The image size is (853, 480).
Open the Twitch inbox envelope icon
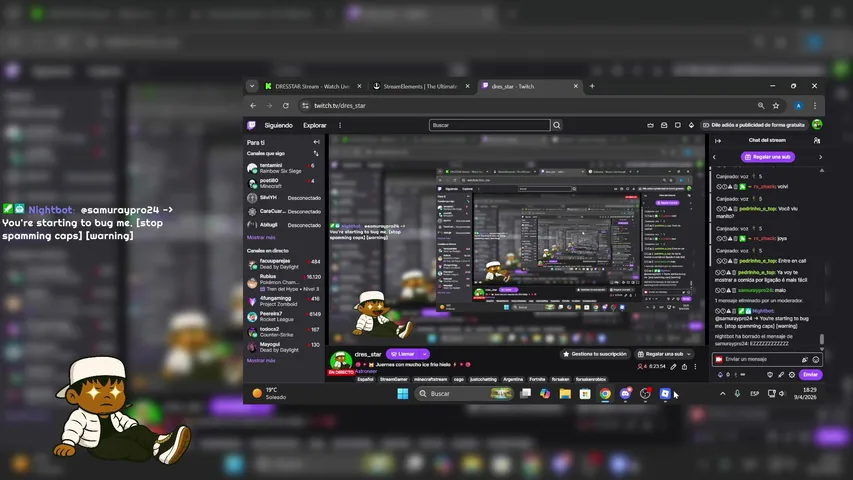pos(664,125)
